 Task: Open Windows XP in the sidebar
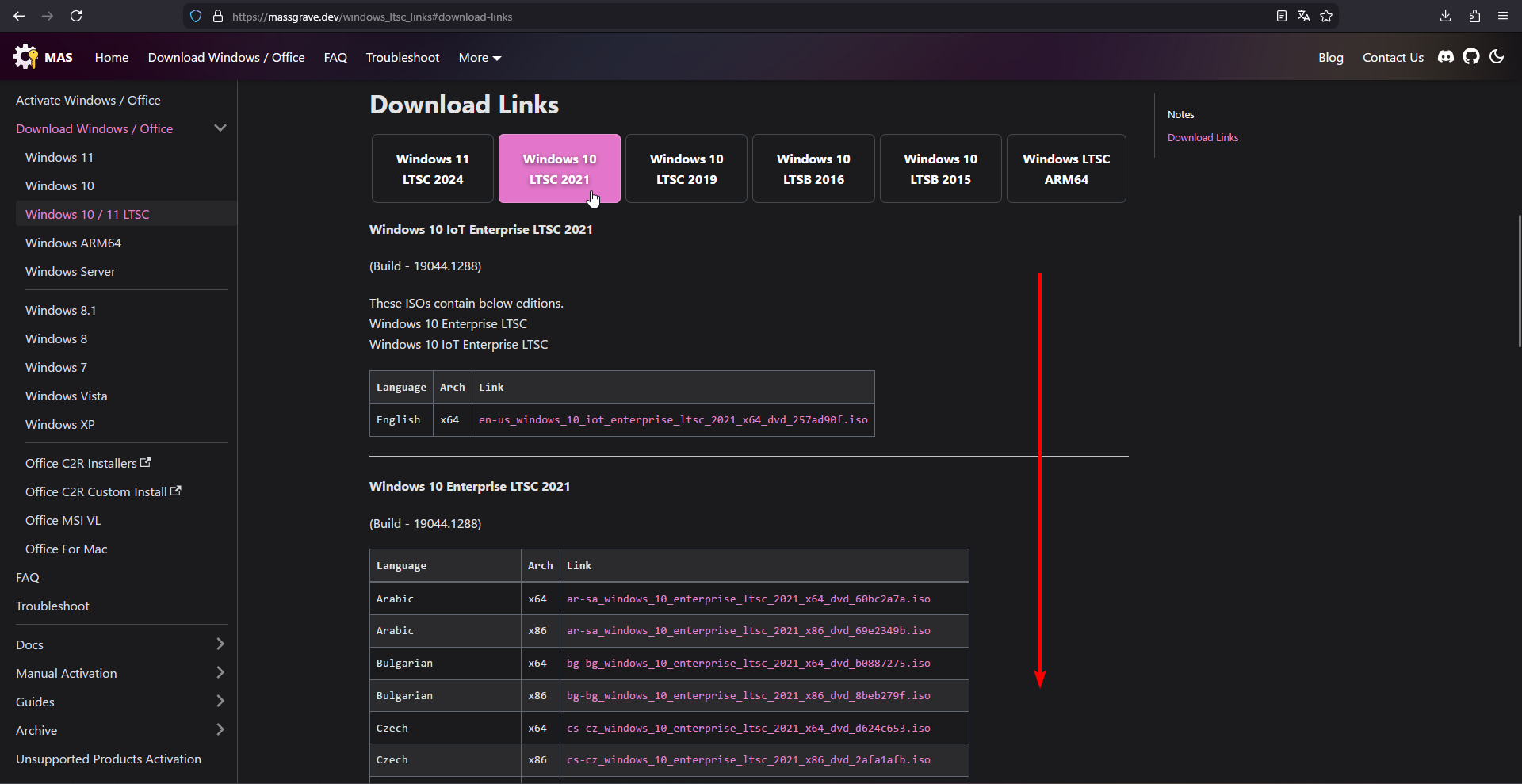click(x=59, y=424)
